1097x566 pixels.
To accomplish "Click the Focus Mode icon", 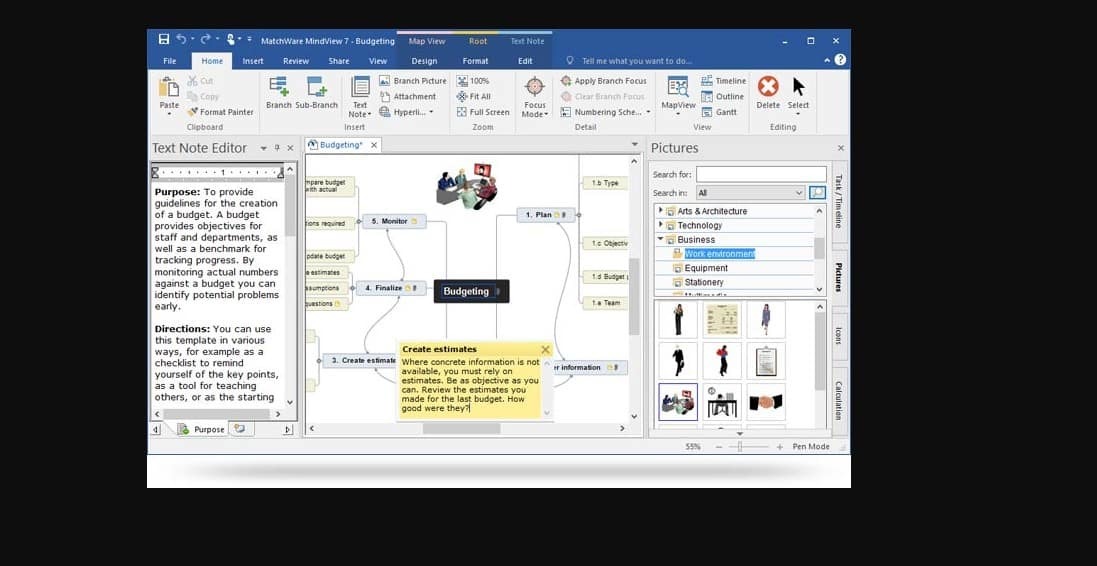I will point(535,88).
